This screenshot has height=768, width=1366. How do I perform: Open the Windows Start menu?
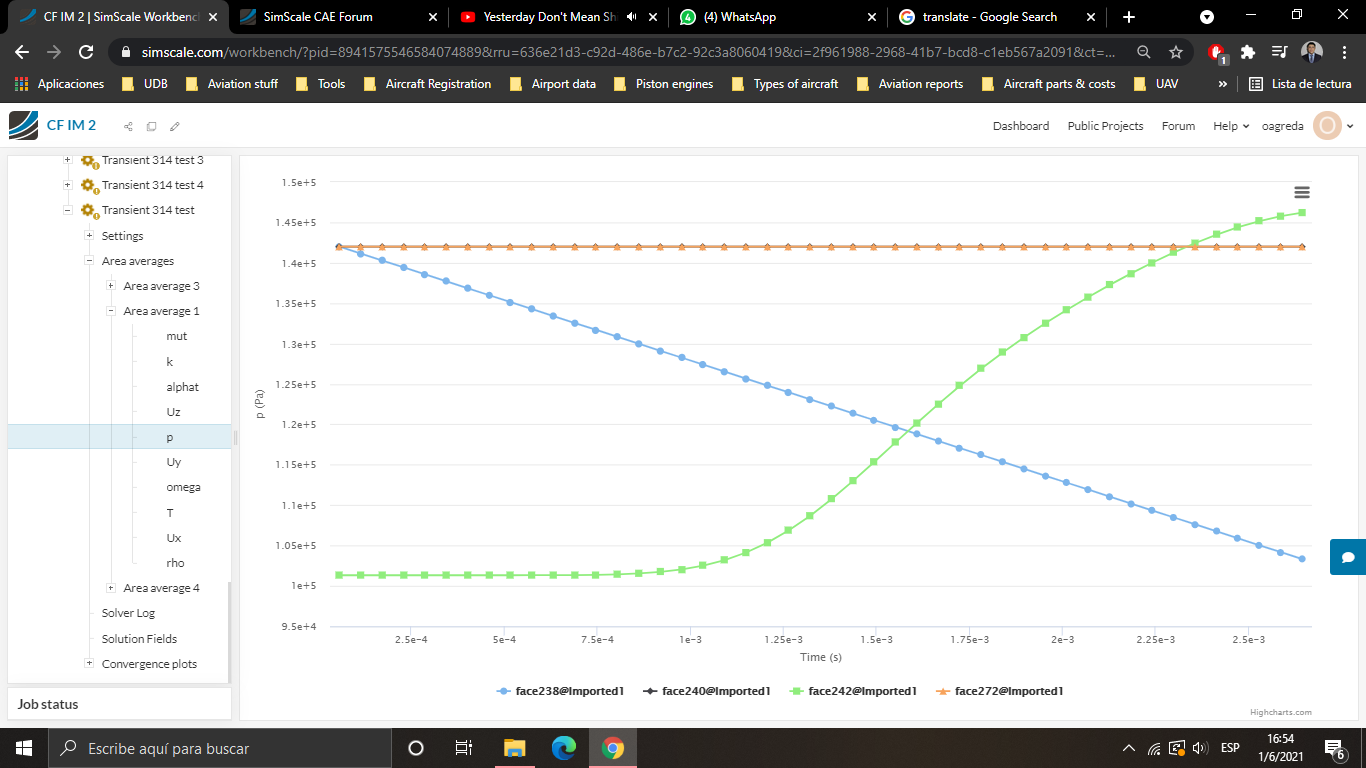[24, 748]
